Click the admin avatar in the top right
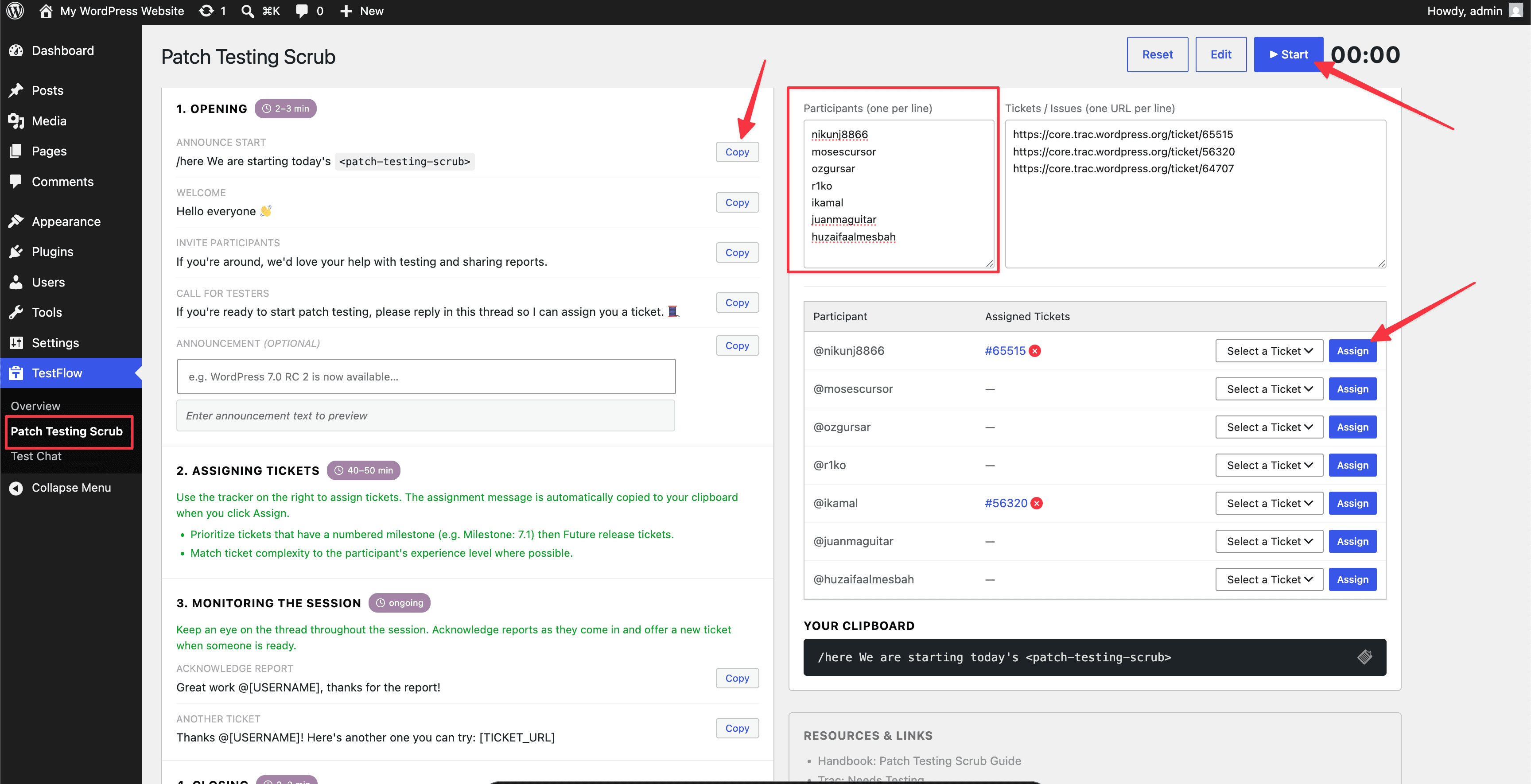The image size is (1531, 784). [x=1516, y=11]
